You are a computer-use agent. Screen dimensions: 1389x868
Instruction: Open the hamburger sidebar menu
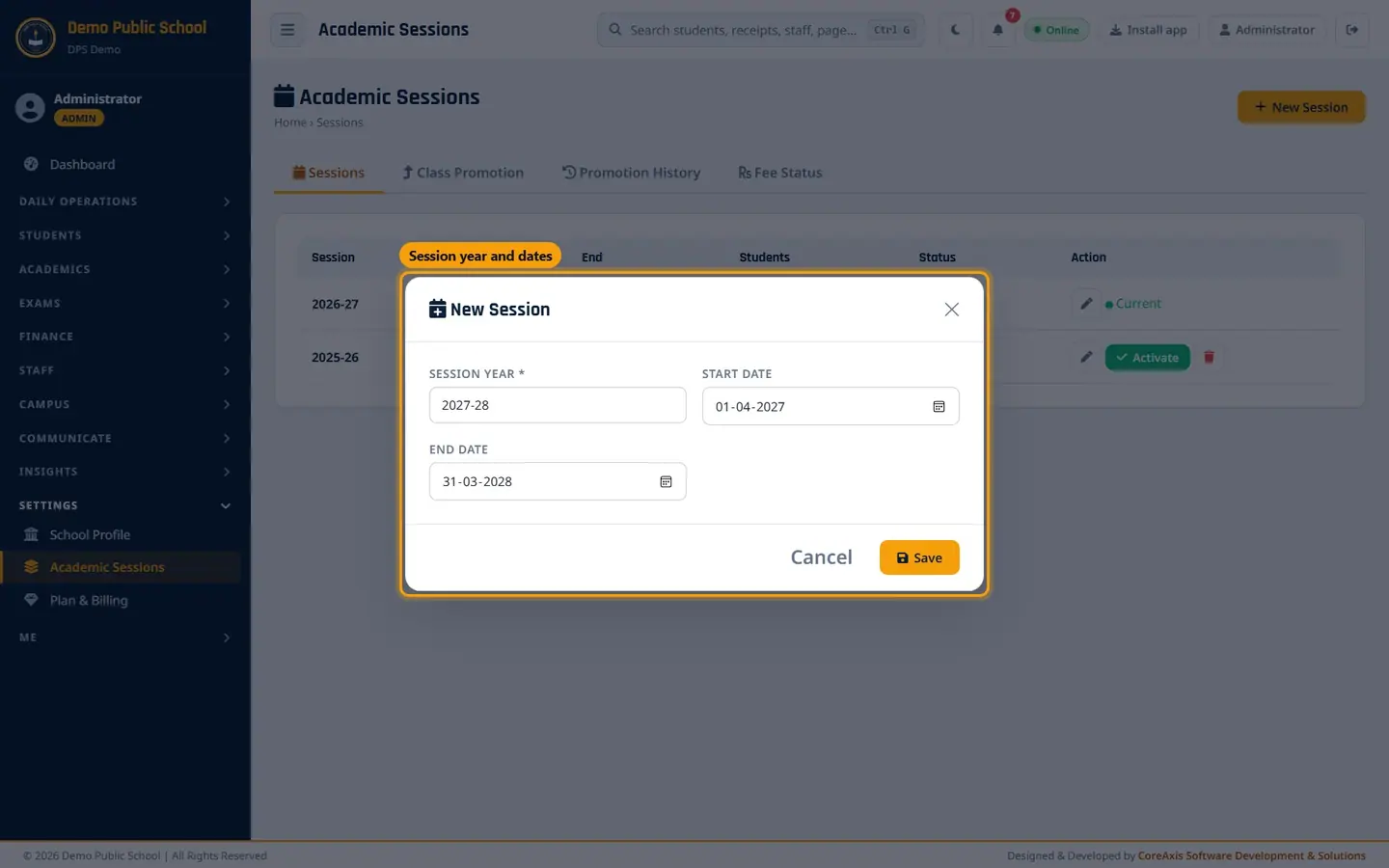click(287, 30)
